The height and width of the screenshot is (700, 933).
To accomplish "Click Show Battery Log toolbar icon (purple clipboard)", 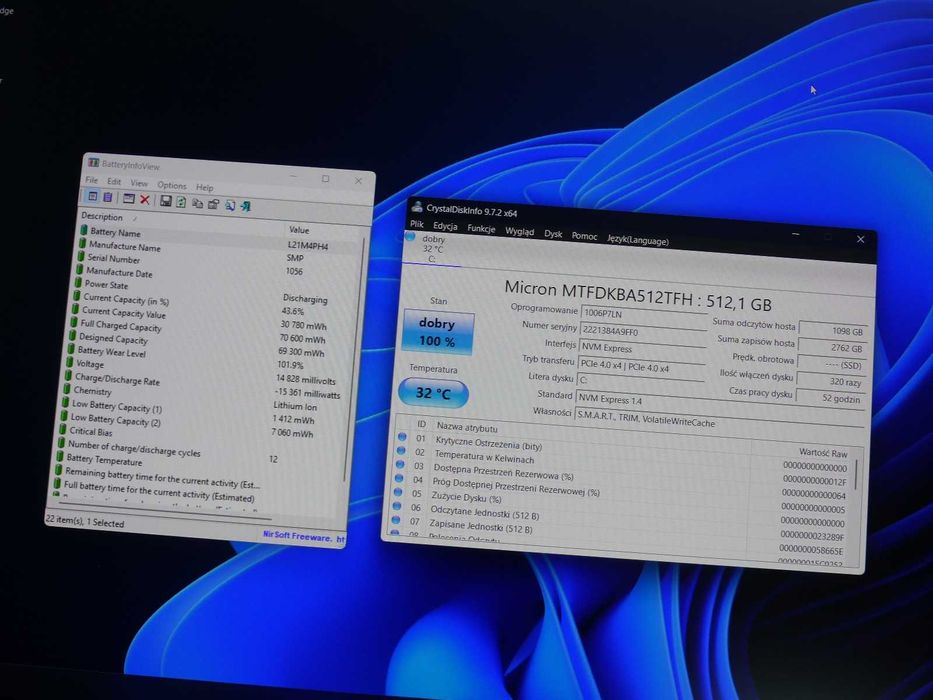I will tap(107, 197).
